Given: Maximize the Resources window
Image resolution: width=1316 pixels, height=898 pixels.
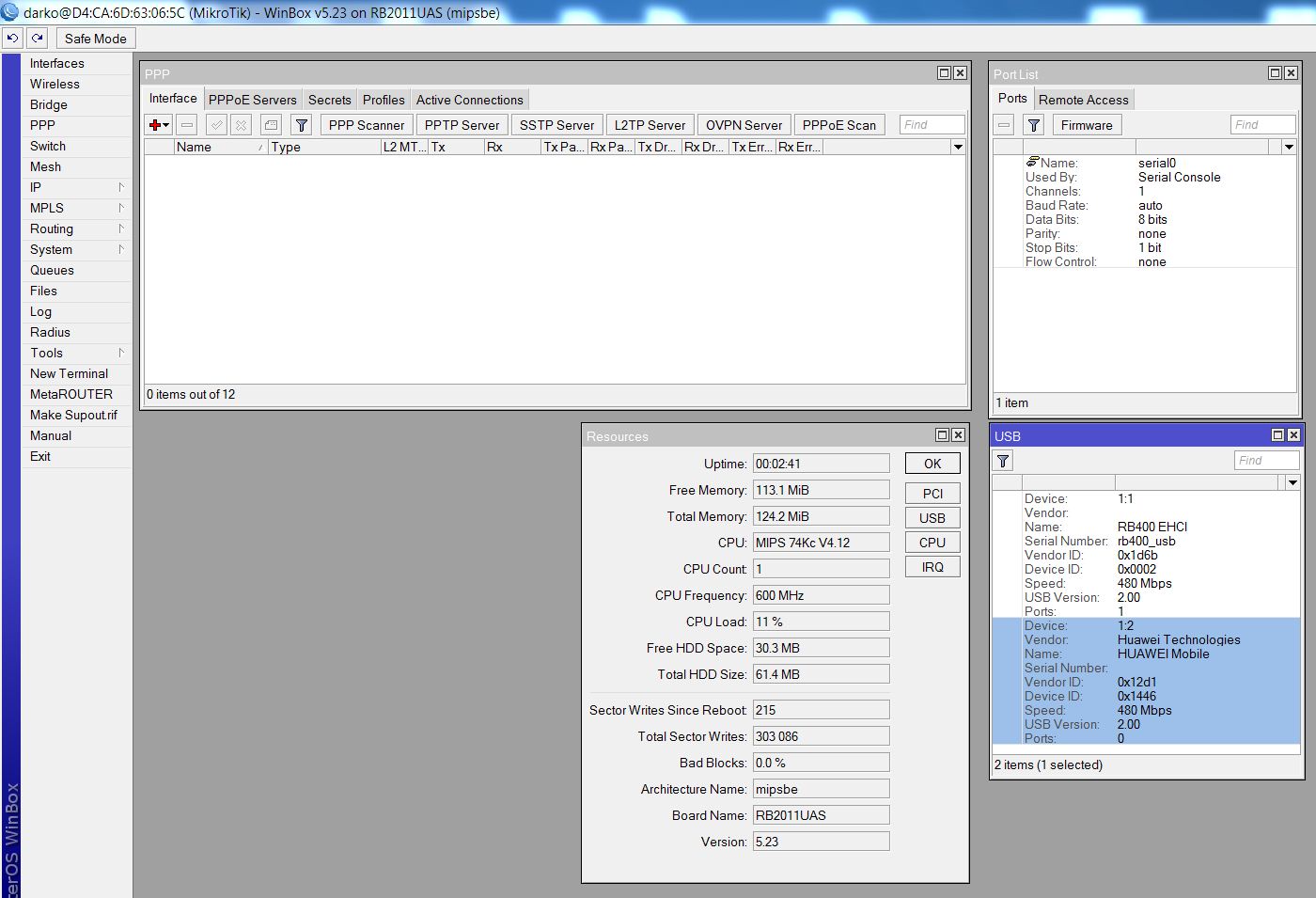Looking at the screenshot, I should click(942, 435).
